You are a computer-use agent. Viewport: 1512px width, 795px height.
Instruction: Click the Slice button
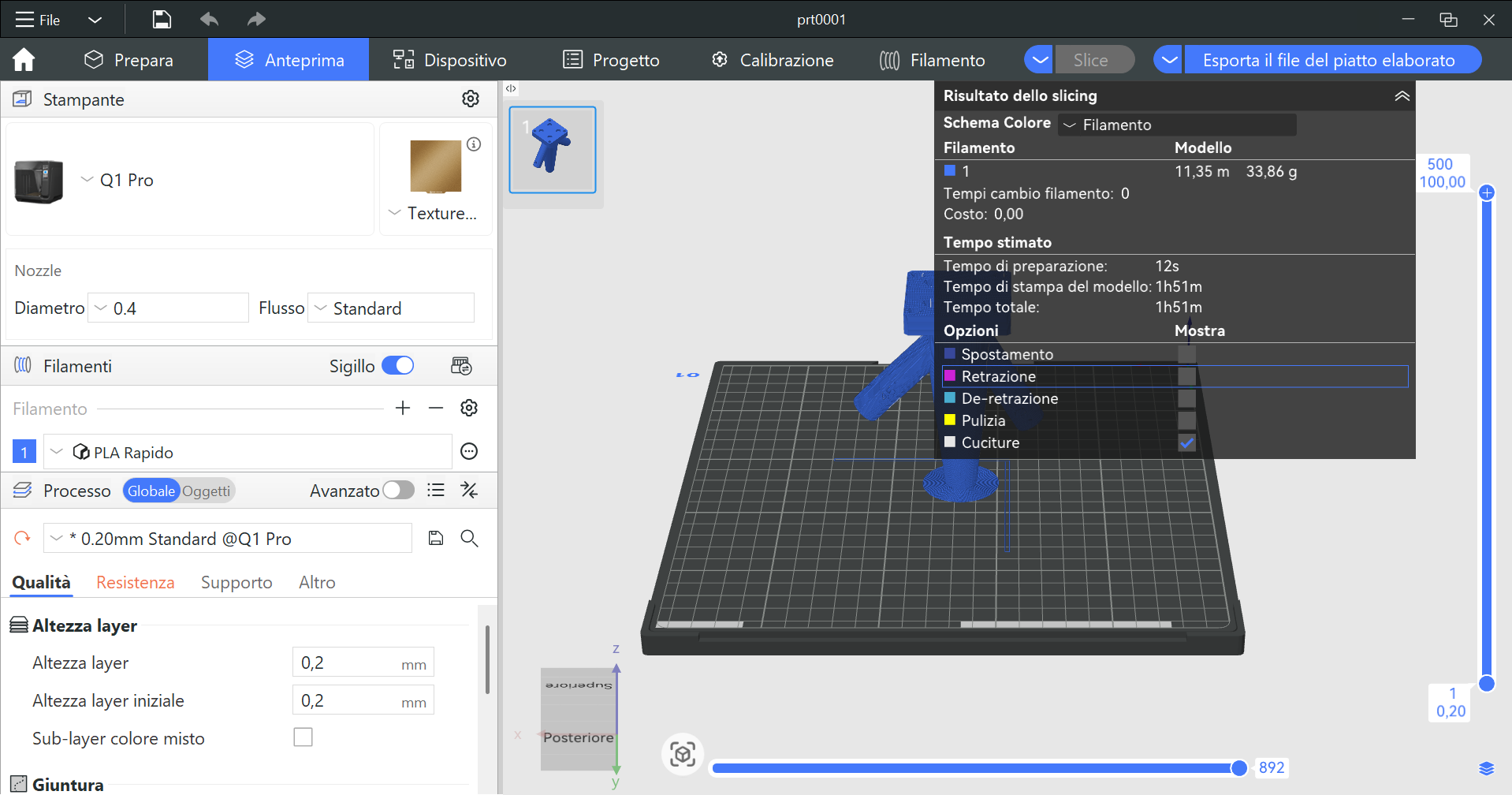tap(1094, 60)
